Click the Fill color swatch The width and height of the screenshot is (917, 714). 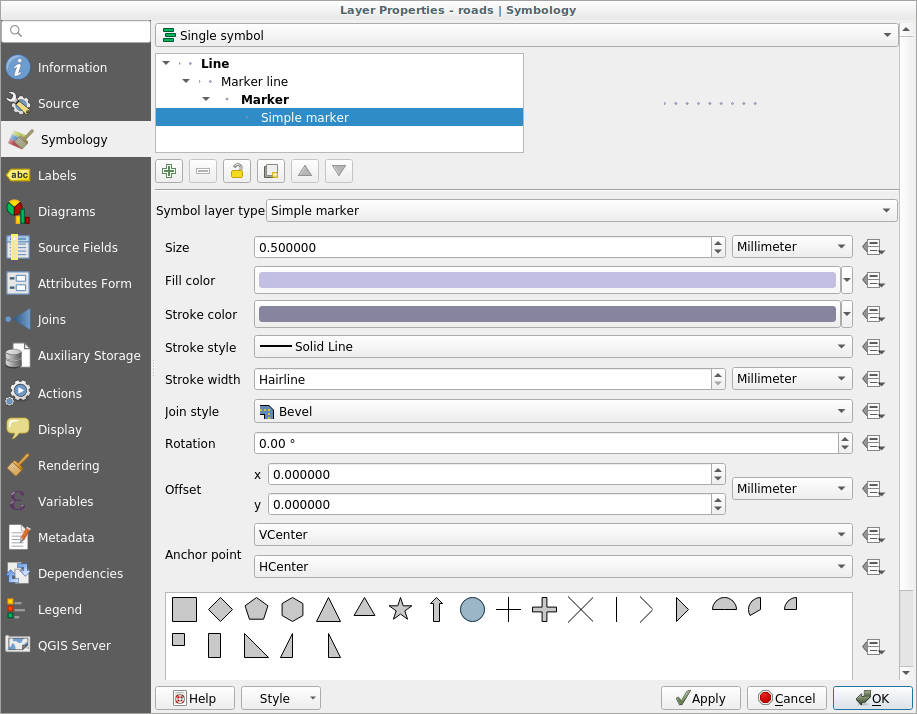[x=547, y=281]
